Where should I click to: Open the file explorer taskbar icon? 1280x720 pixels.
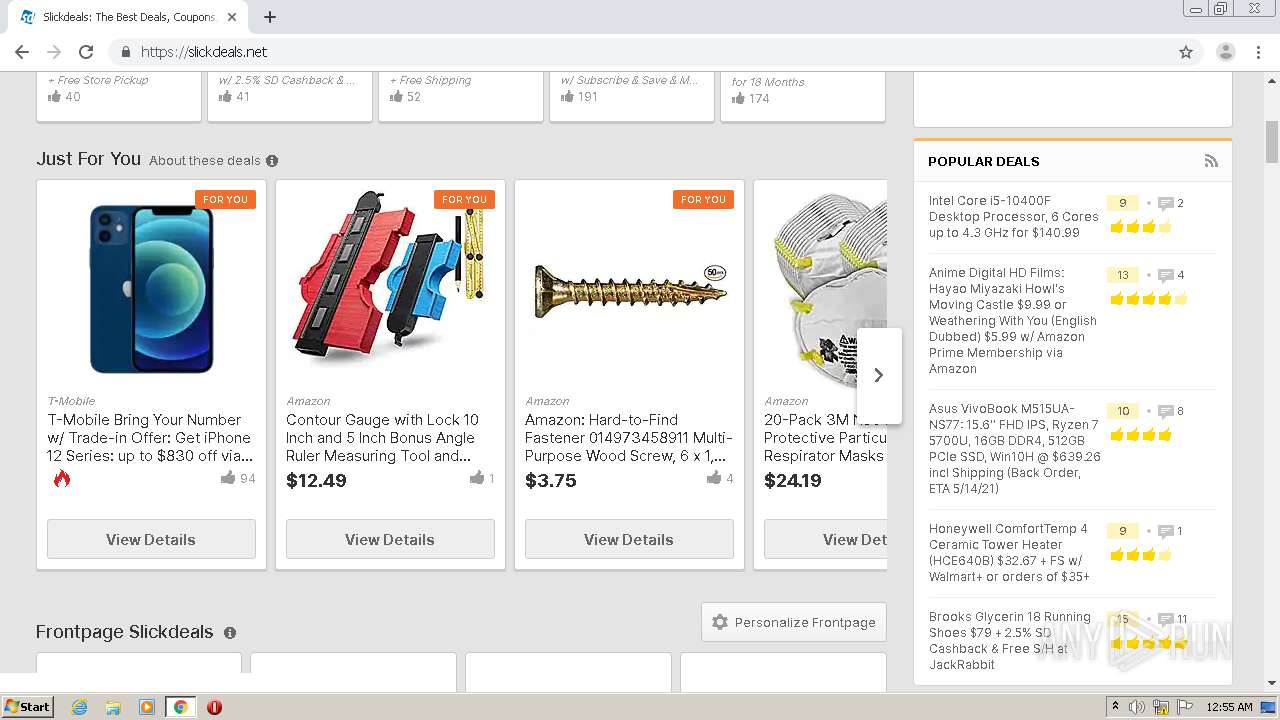click(x=113, y=707)
